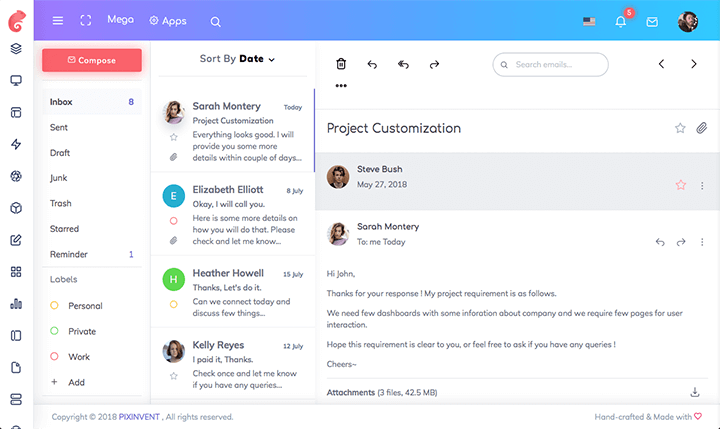Click the forward arrow icon in toolbar
This screenshot has height=429, width=720.
[x=434, y=64]
